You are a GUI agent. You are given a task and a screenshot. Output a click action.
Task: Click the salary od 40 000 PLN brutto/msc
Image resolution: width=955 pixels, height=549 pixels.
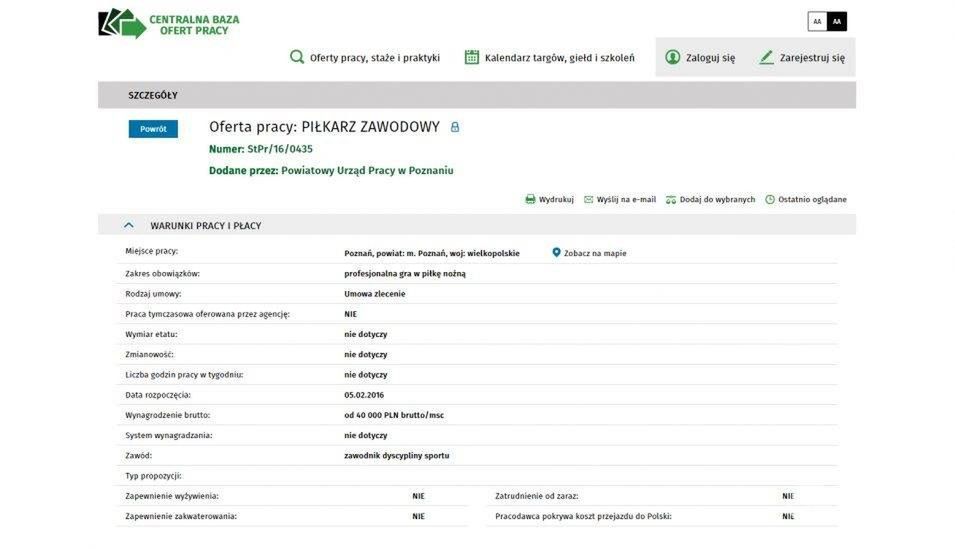[394, 415]
